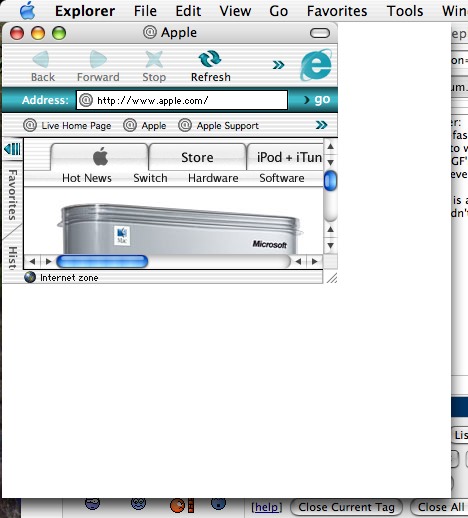The height and width of the screenshot is (518, 468).
Task: Click the toolbar toggle pill button
Action: [x=320, y=33]
